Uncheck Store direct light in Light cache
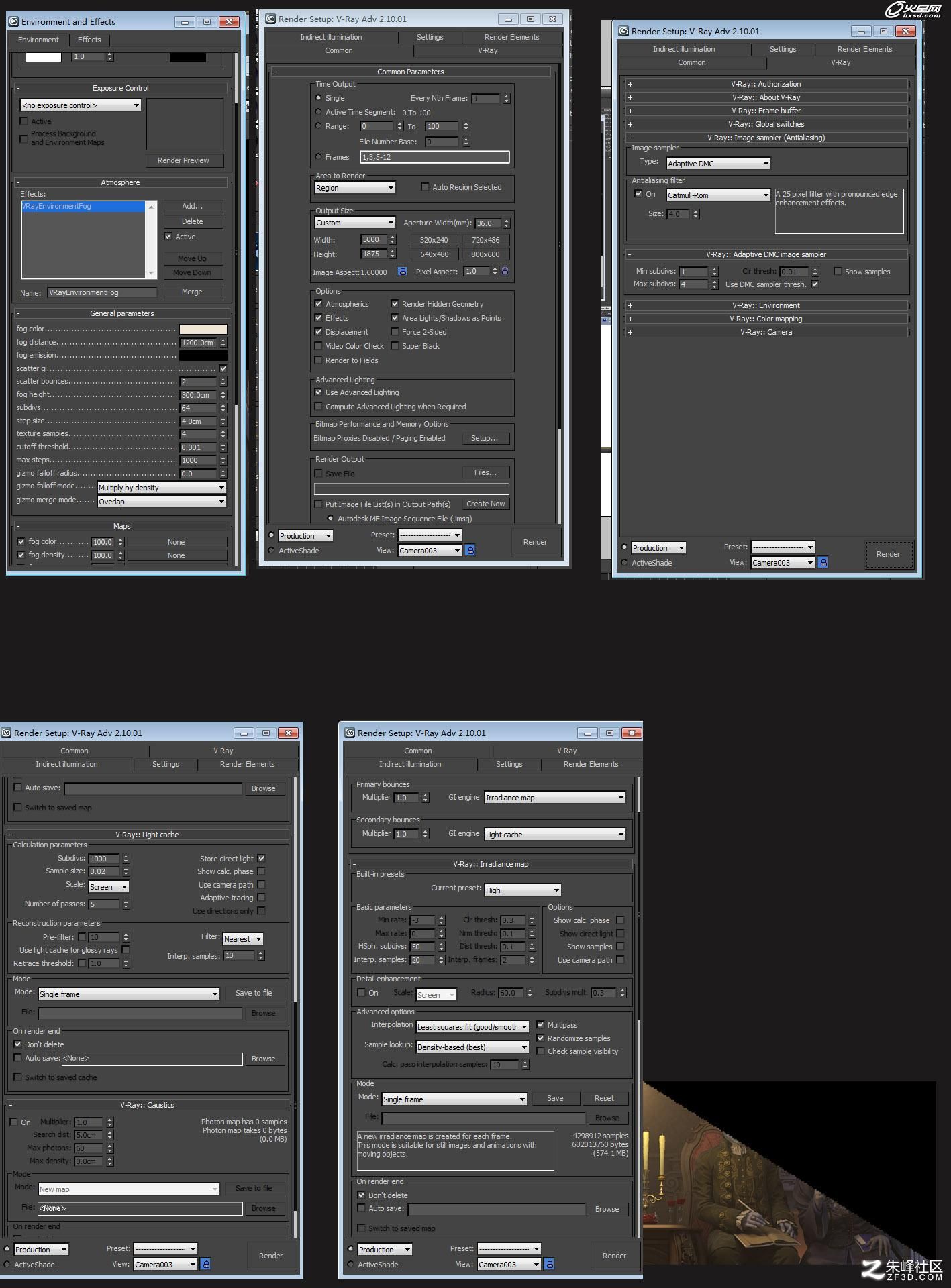The image size is (951, 1288). click(261, 858)
